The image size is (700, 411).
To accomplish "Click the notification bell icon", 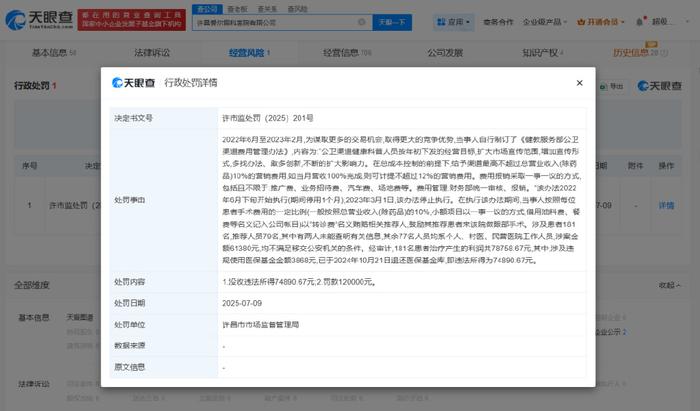I will tap(640, 22).
